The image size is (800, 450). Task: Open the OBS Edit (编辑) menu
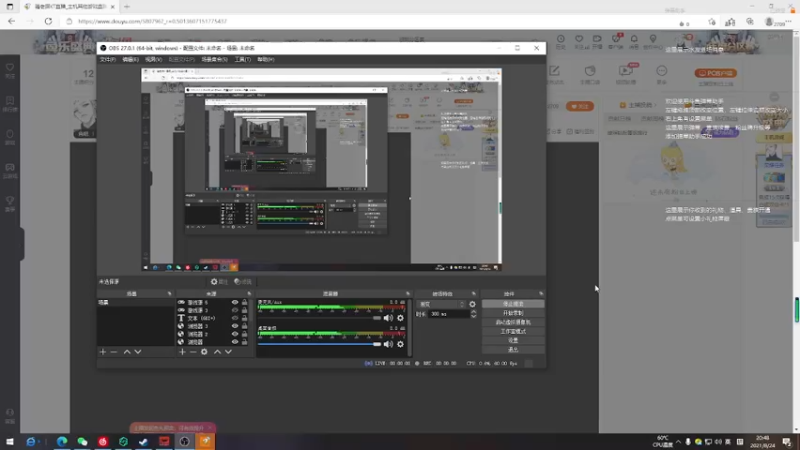pos(131,60)
